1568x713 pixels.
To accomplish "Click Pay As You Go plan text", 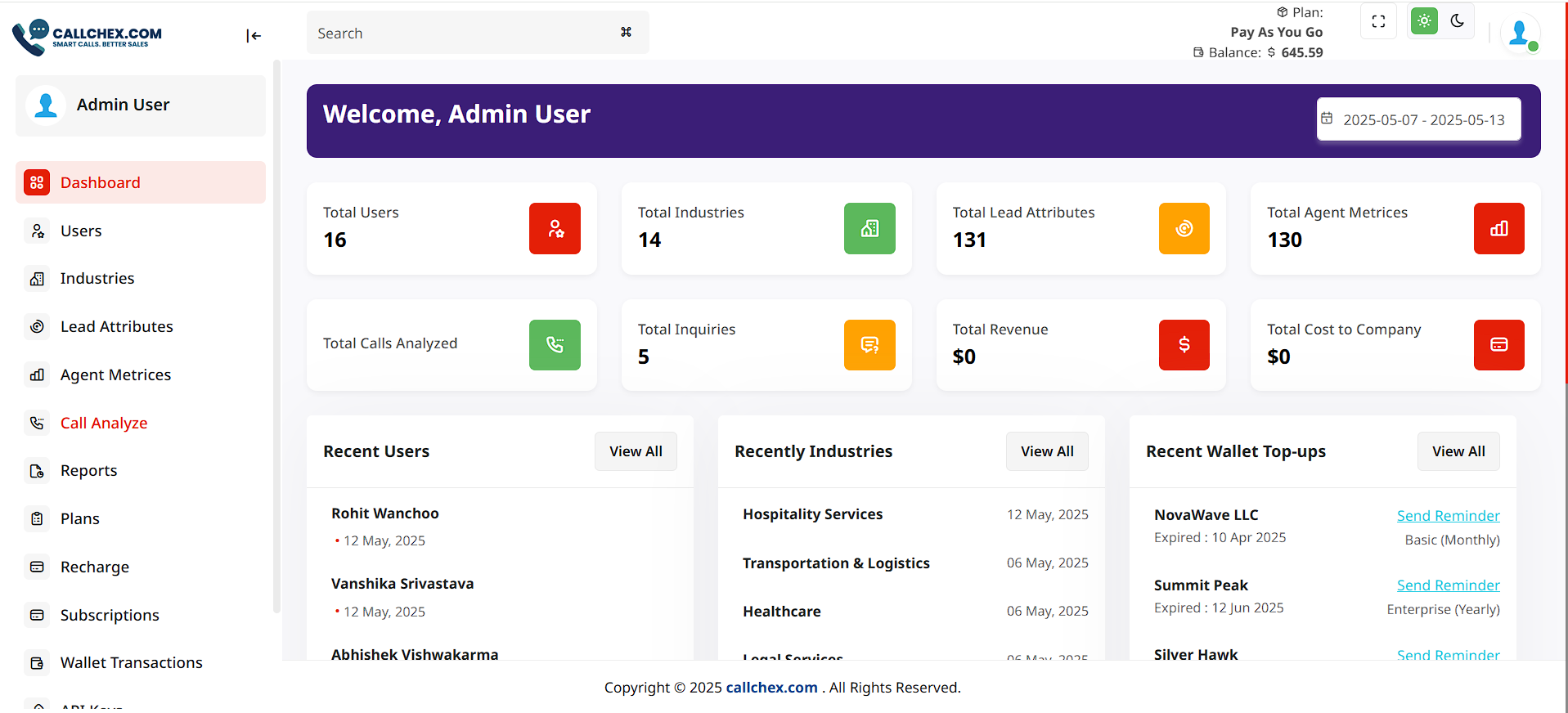I will pyautogui.click(x=1276, y=32).
